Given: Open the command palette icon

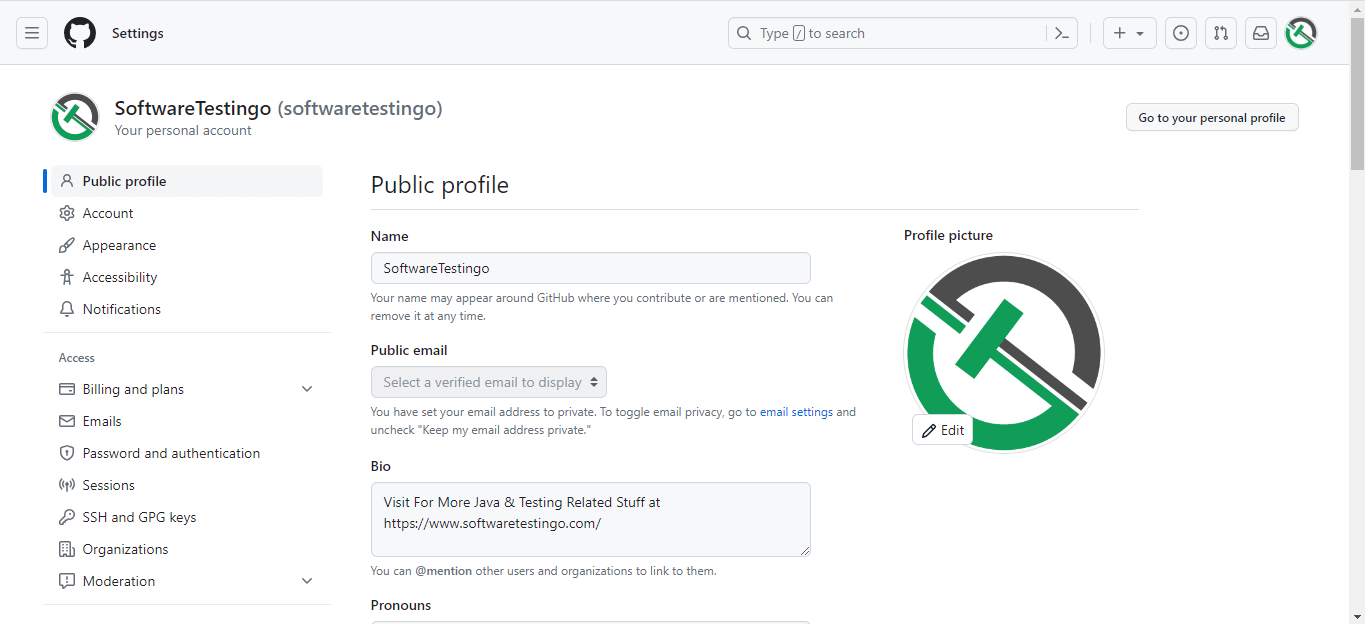Looking at the screenshot, I should pyautogui.click(x=1062, y=33).
